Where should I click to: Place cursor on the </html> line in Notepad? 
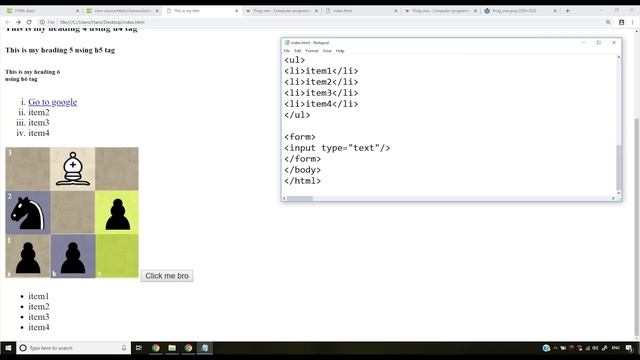coord(302,181)
